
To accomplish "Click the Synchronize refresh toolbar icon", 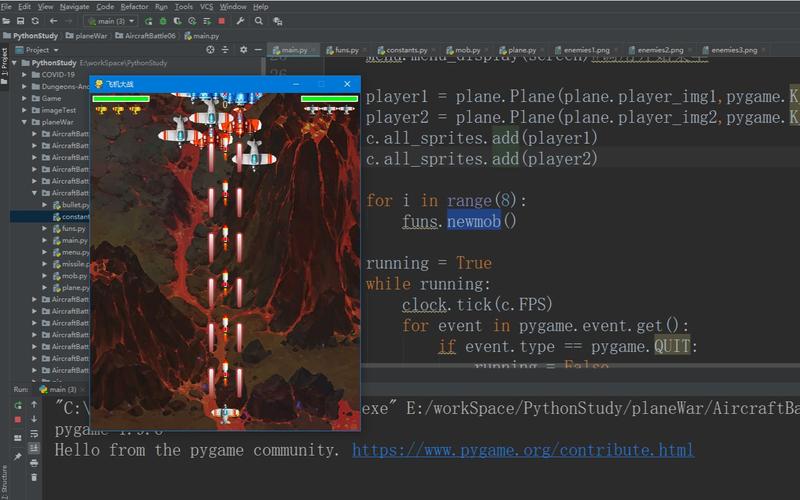I will [35, 21].
